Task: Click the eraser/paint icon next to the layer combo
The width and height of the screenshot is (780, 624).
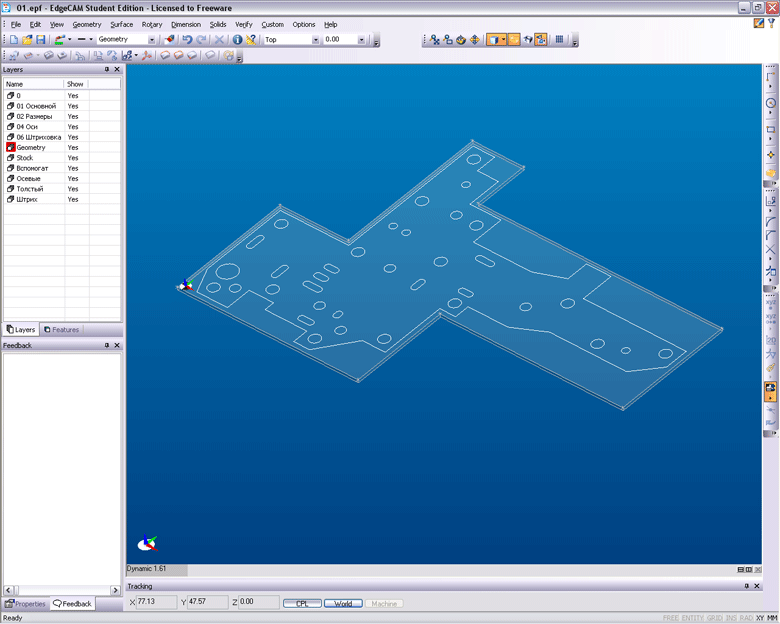Action: (170, 39)
